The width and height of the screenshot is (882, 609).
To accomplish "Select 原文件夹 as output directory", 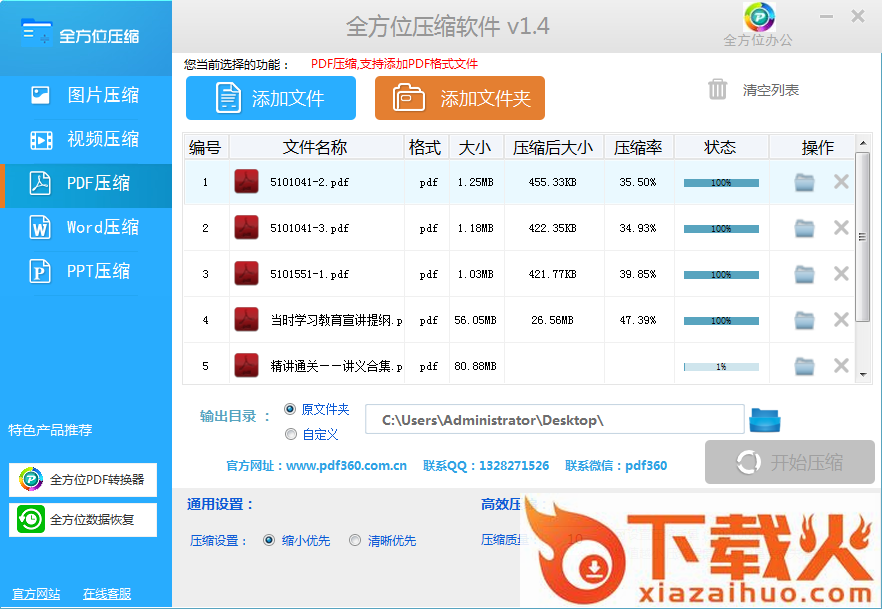I will [x=290, y=409].
